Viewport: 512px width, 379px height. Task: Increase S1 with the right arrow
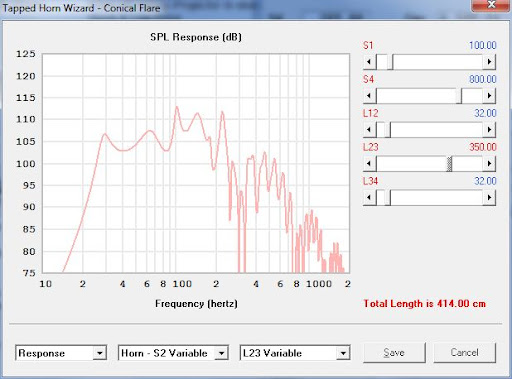pos(489,62)
